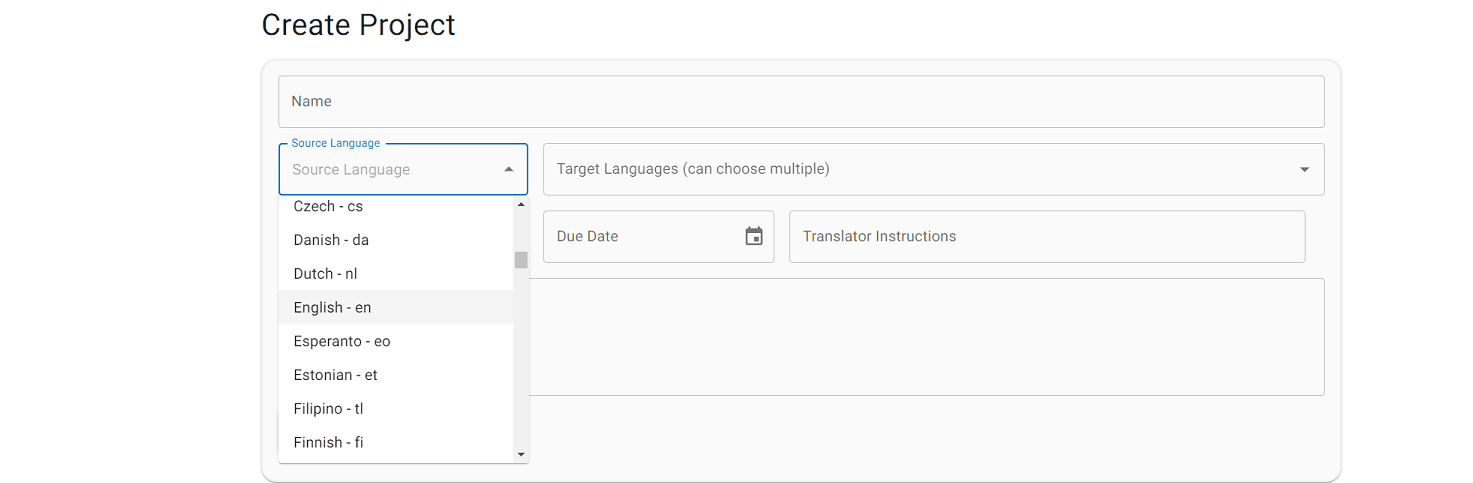Pick Esperanto - eo option
The height and width of the screenshot is (483, 1473).
click(396, 341)
